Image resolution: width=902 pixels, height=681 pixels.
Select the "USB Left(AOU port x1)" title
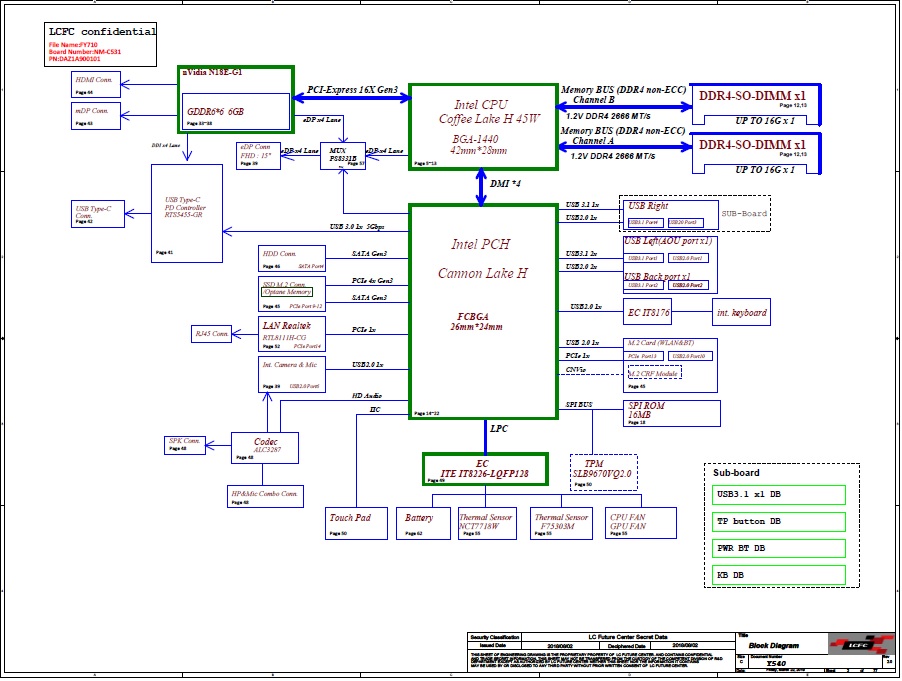click(x=668, y=241)
